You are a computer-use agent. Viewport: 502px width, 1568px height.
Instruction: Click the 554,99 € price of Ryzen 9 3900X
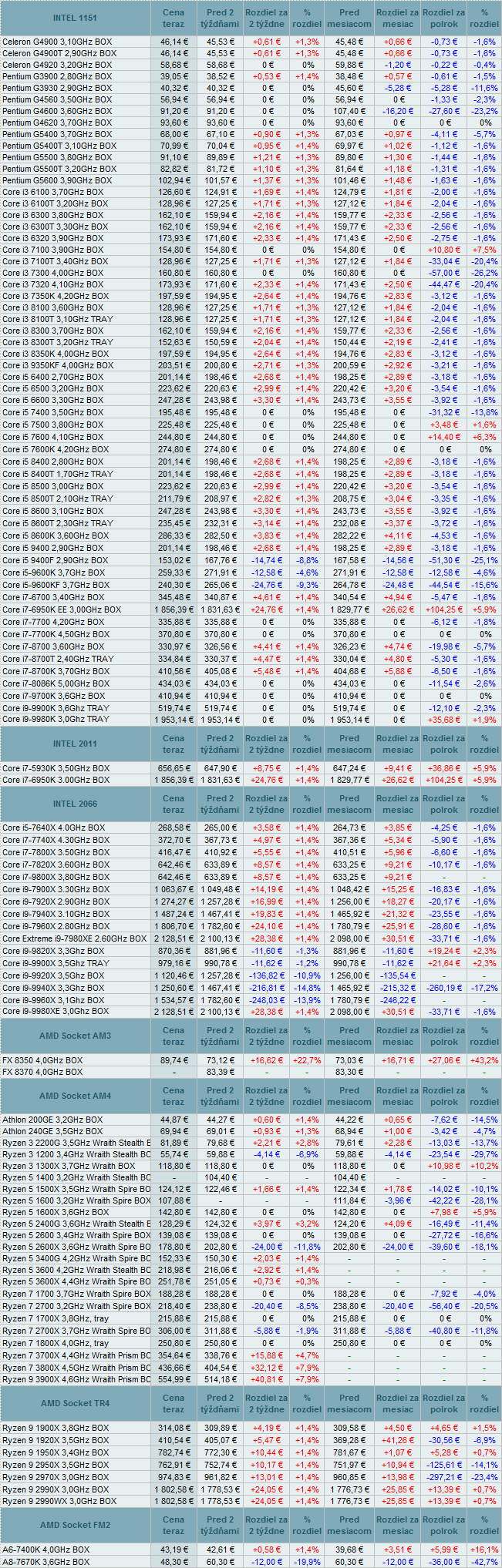[174, 1379]
